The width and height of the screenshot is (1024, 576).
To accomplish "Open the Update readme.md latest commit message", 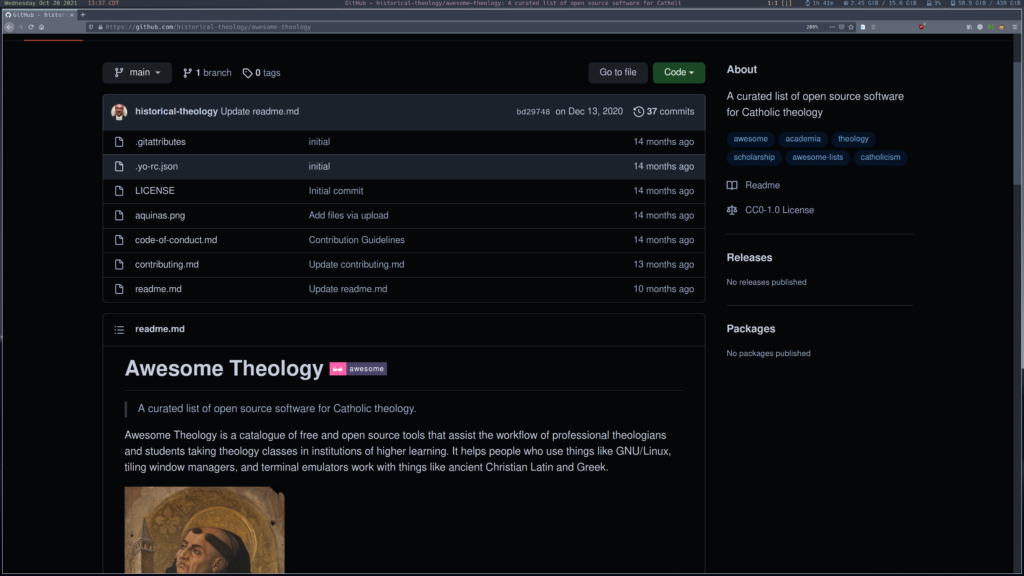I will tap(260, 112).
